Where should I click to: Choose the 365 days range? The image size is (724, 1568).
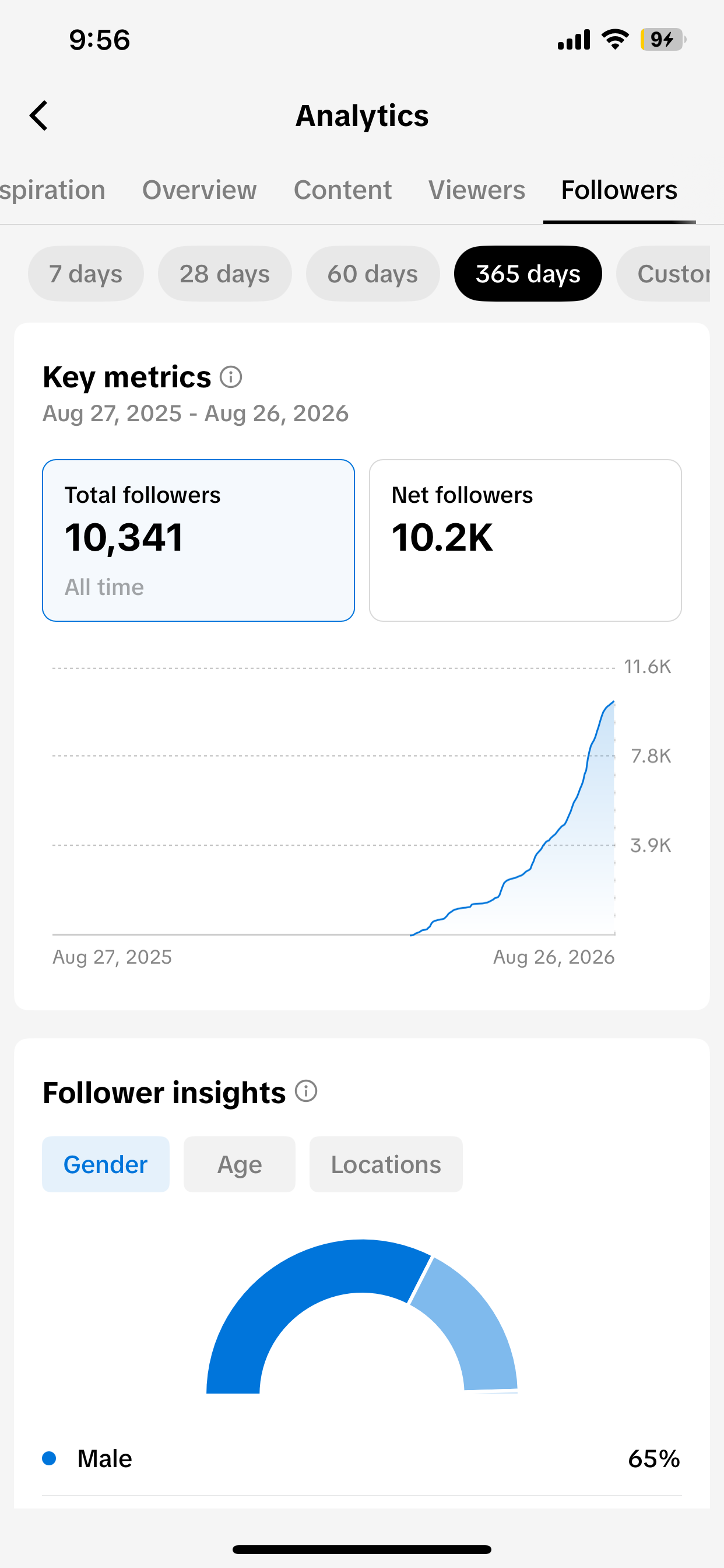click(x=528, y=274)
